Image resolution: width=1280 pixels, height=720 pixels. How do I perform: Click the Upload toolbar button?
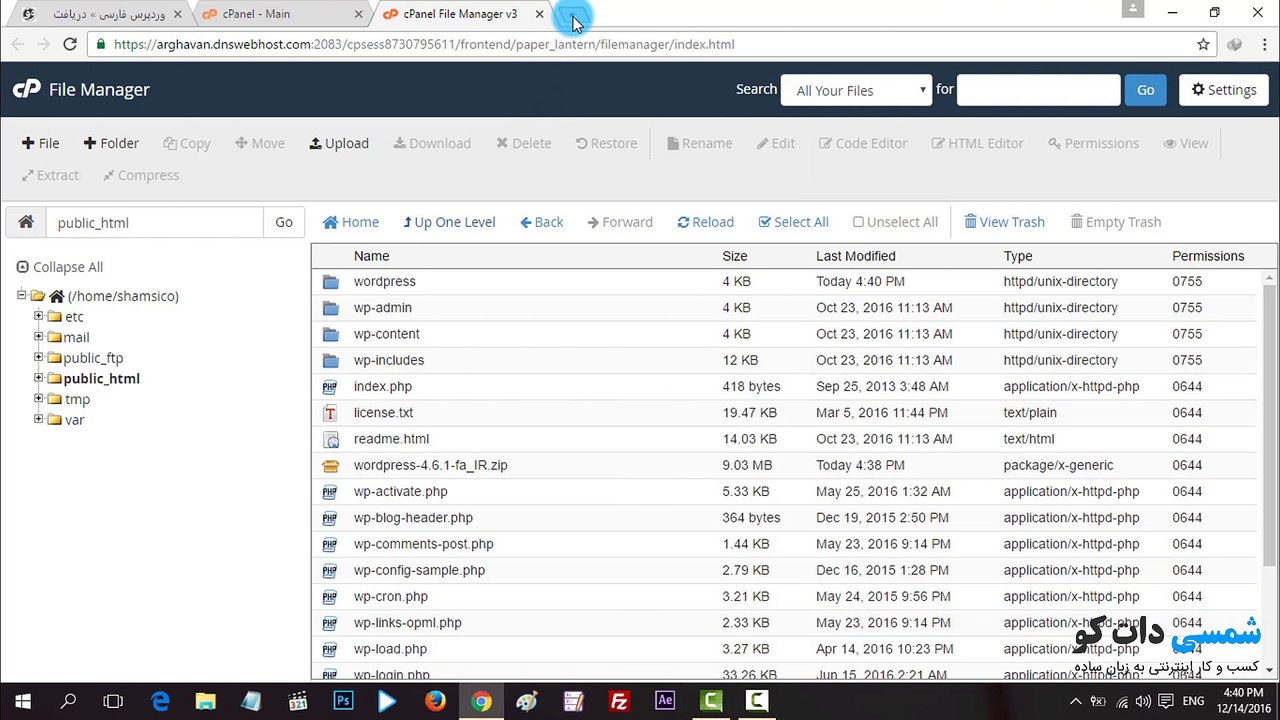click(x=339, y=143)
